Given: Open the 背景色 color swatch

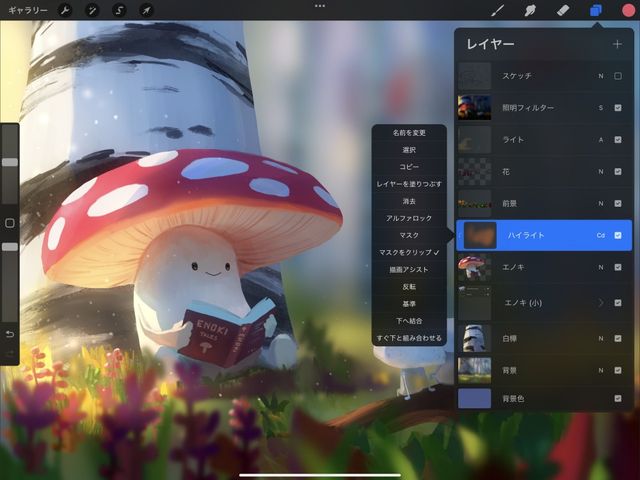Looking at the screenshot, I should click(474, 398).
